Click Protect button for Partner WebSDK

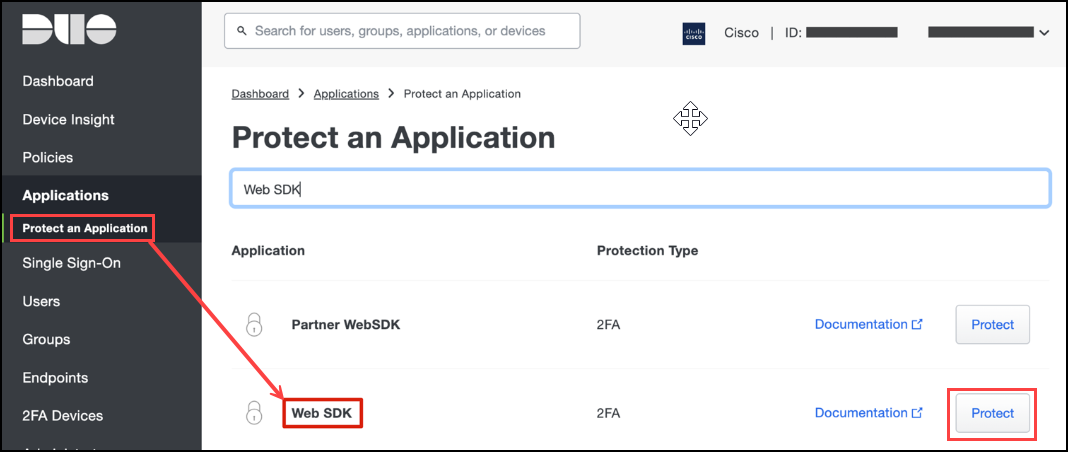click(992, 325)
